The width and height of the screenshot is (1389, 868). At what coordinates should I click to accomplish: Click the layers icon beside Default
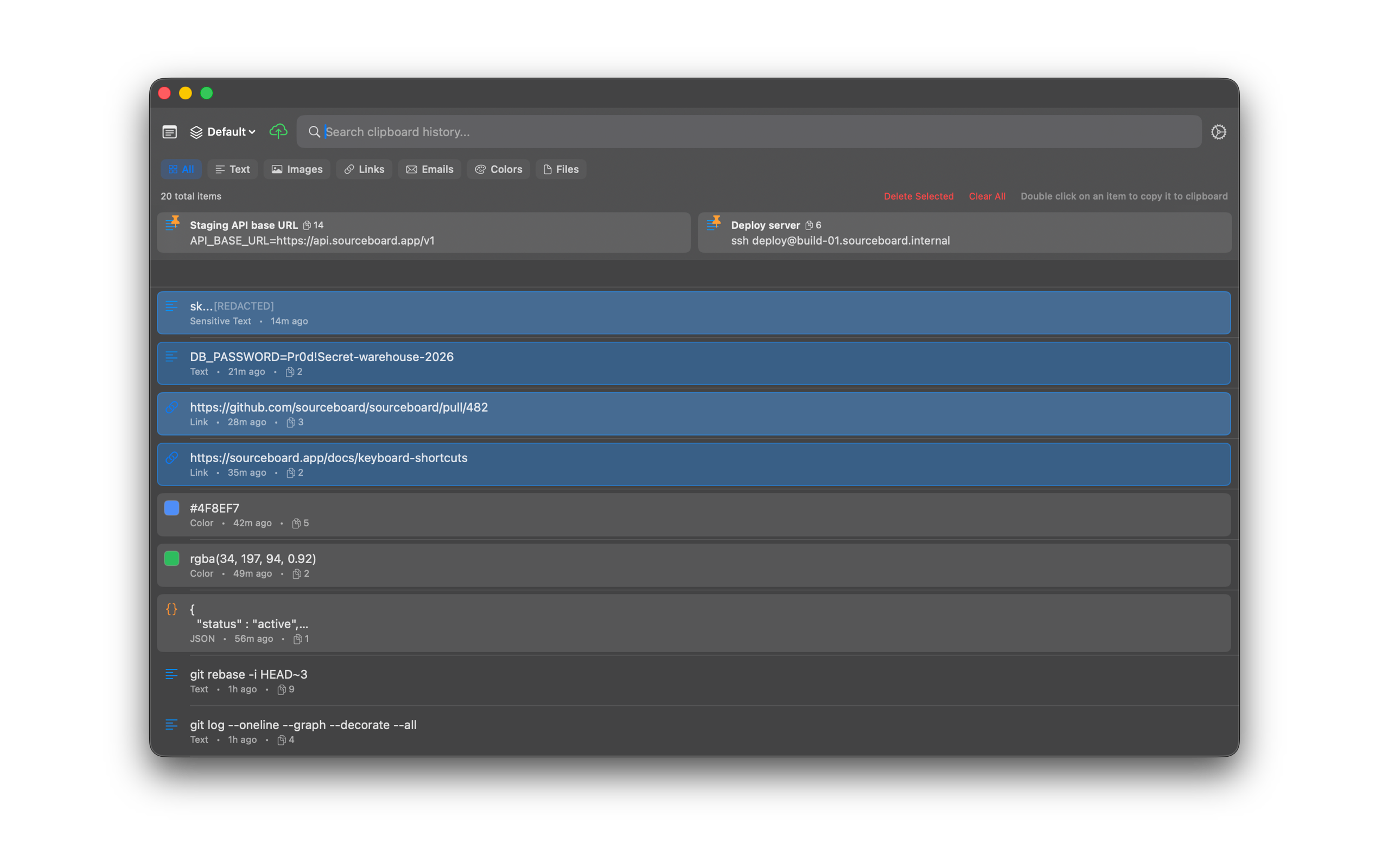click(196, 132)
